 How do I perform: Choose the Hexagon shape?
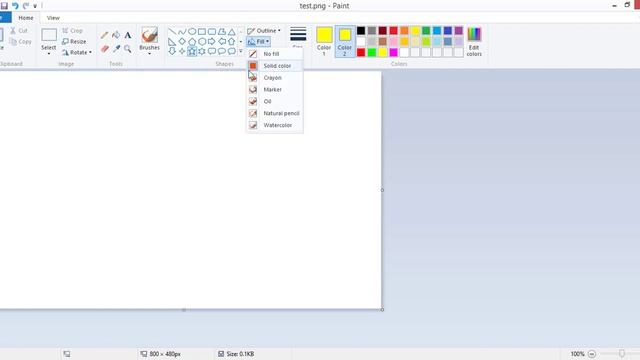(202, 42)
